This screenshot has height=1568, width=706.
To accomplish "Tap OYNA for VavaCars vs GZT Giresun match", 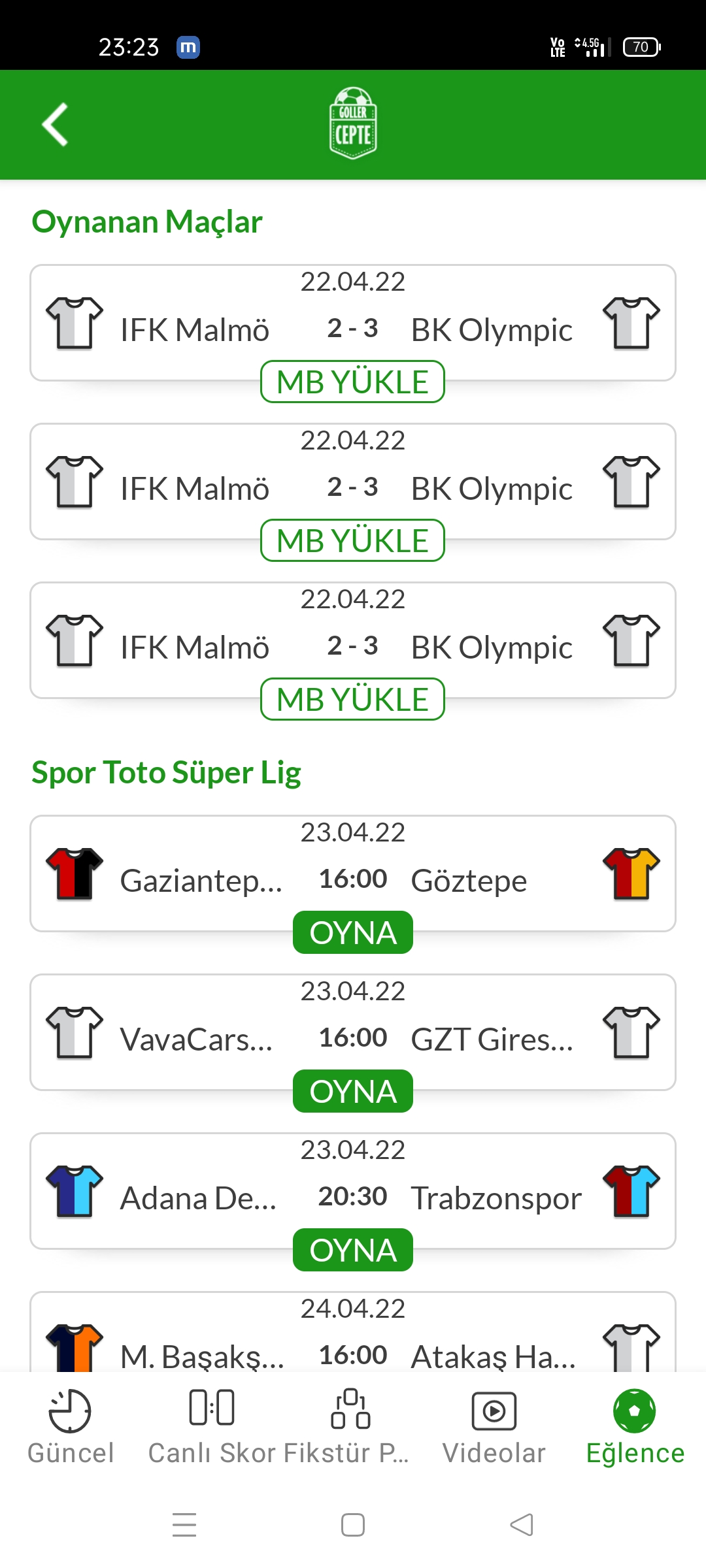I will [x=353, y=1091].
